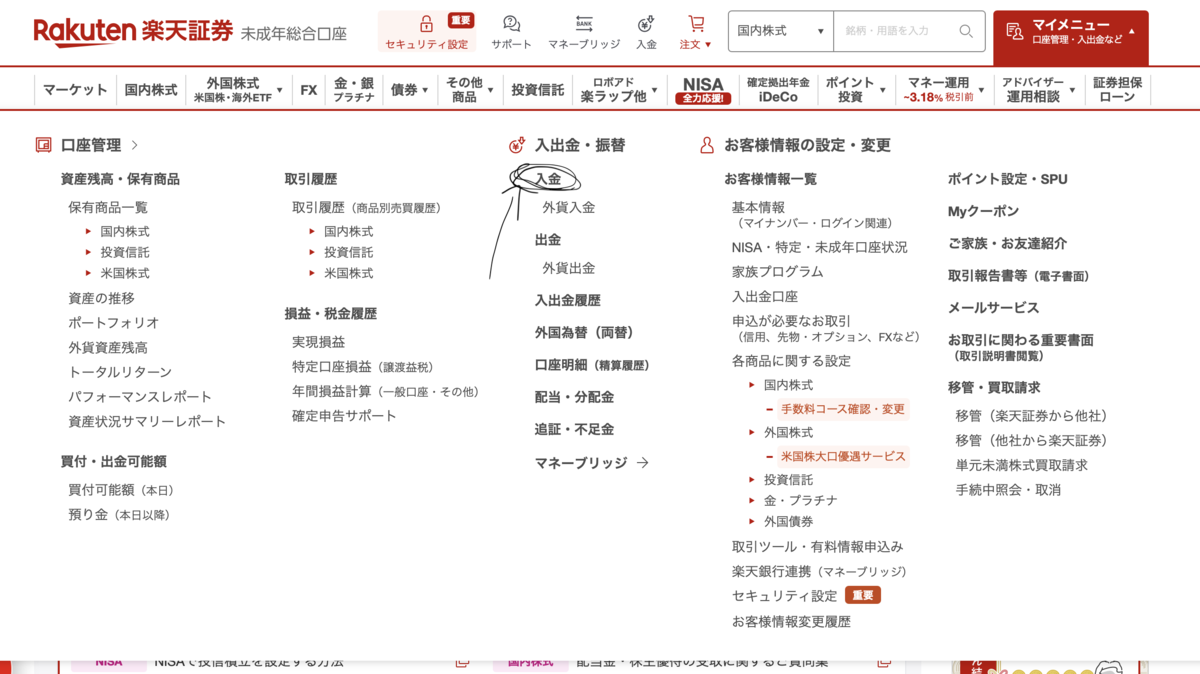1200x674 pixels.
Task: Open the NISA 全力応援 nav item
Action: [x=703, y=90]
